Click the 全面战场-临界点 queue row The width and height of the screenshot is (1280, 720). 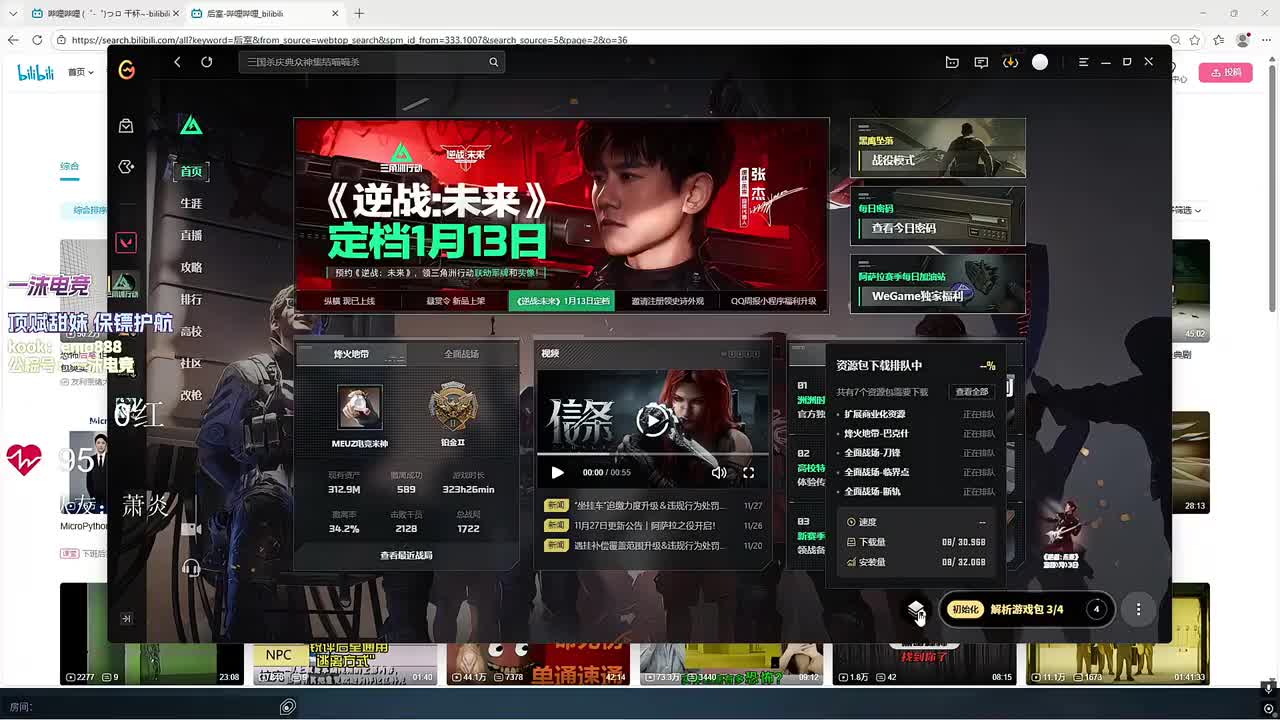click(916, 472)
